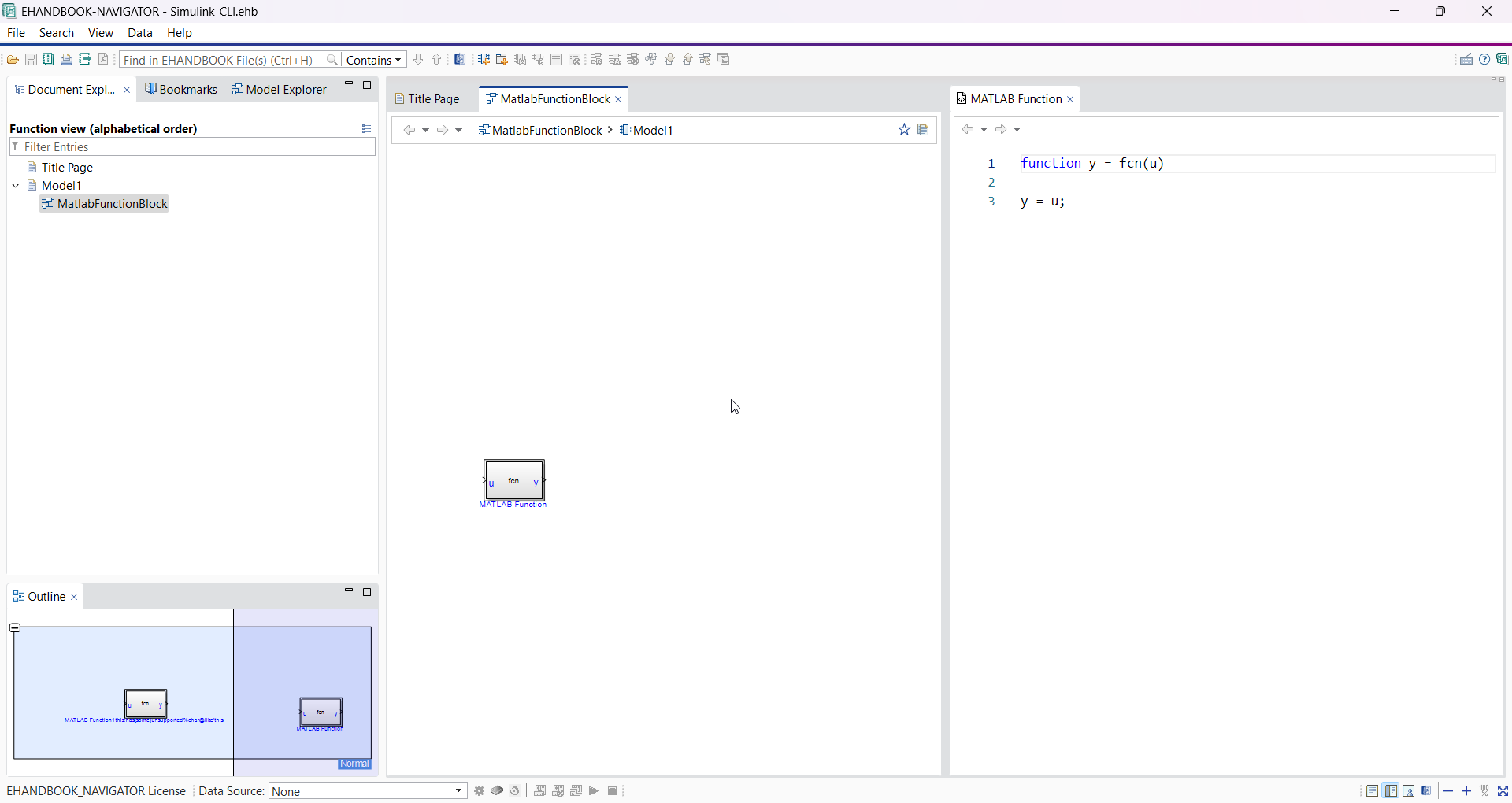1512x803 pixels.
Task: Switch to the Bookmarks tab
Action: (x=181, y=90)
